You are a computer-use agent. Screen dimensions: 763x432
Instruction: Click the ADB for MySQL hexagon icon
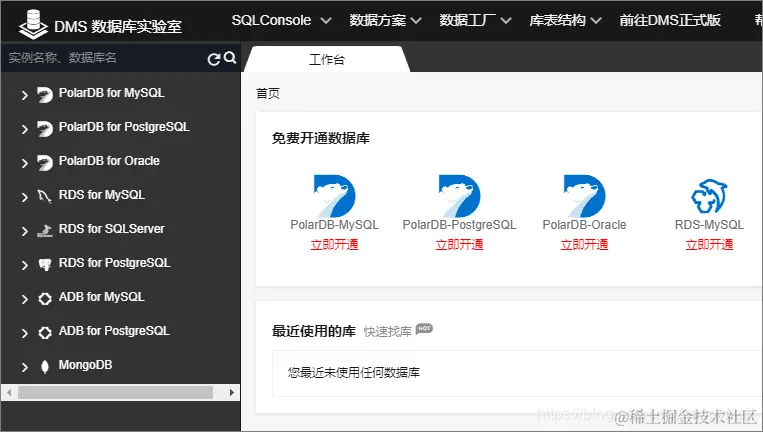[45, 299]
